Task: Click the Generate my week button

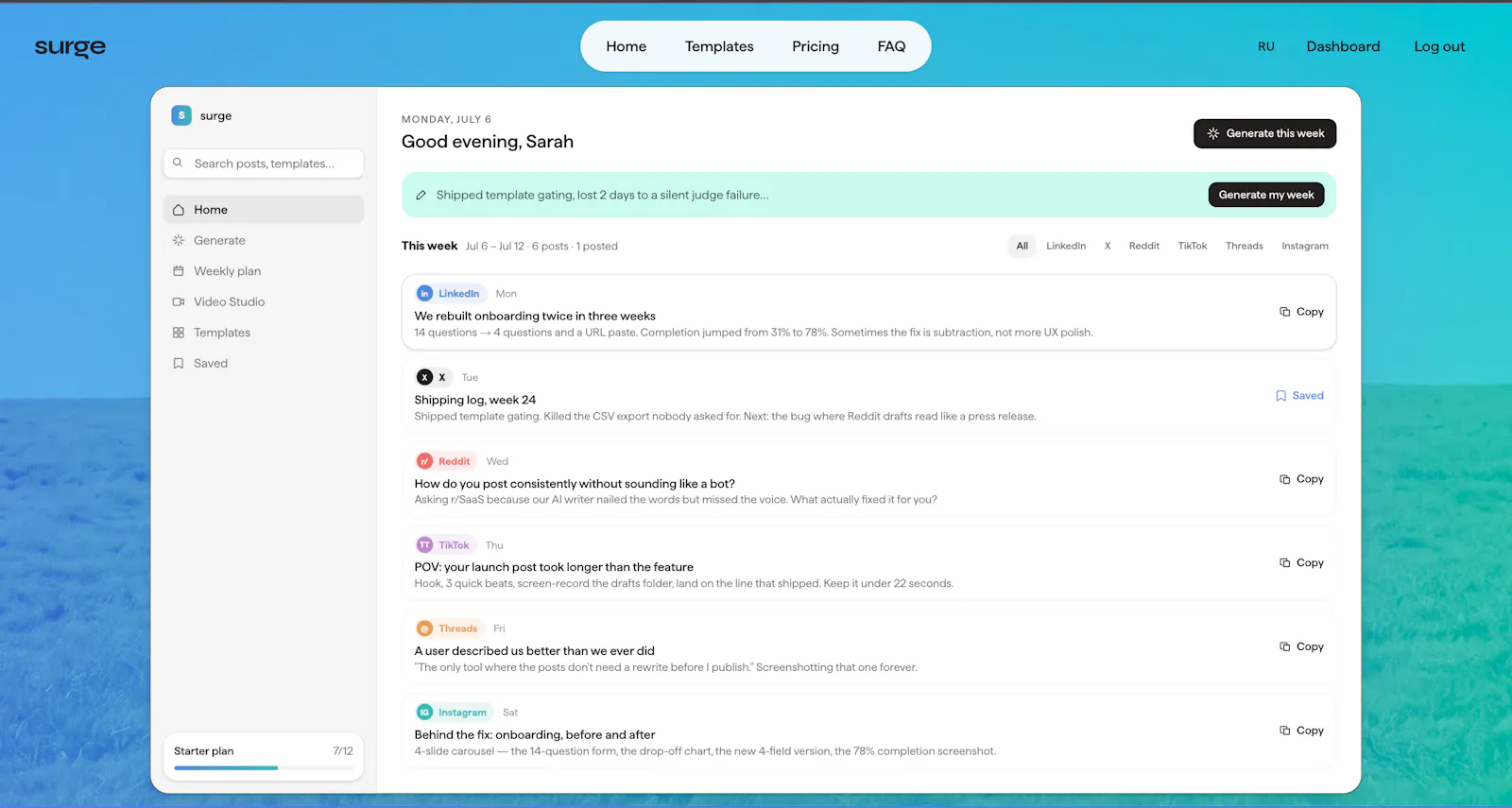Action: pyautogui.click(x=1266, y=195)
